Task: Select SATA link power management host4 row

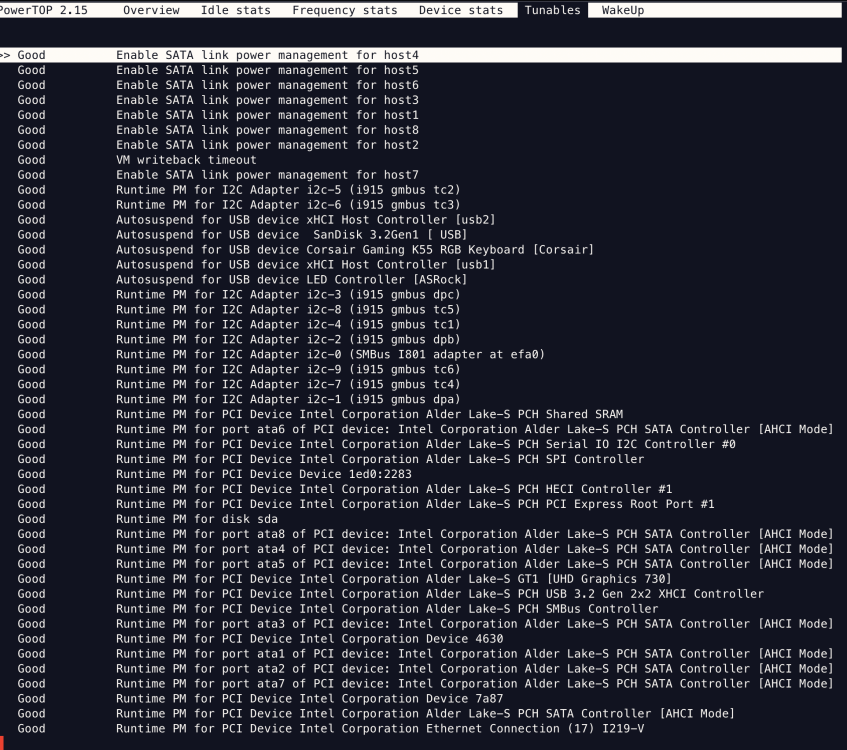Action: 421,55
